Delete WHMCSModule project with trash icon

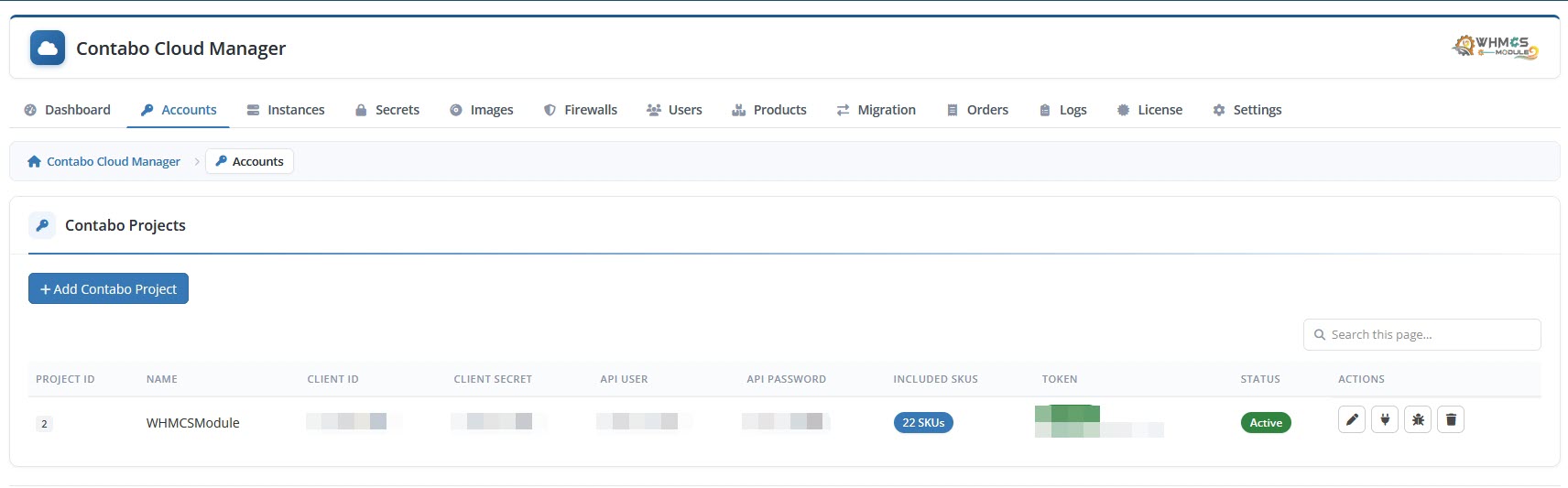pos(1451,419)
